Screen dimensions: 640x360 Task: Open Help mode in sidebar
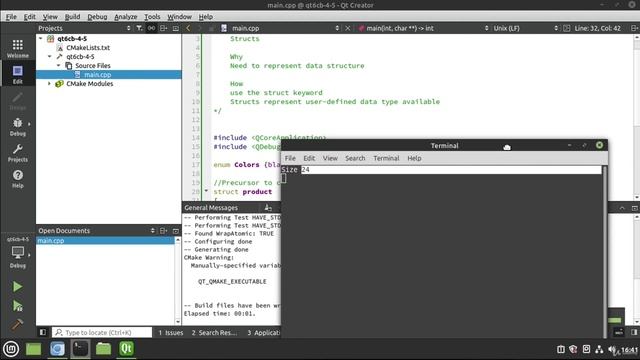point(18,179)
